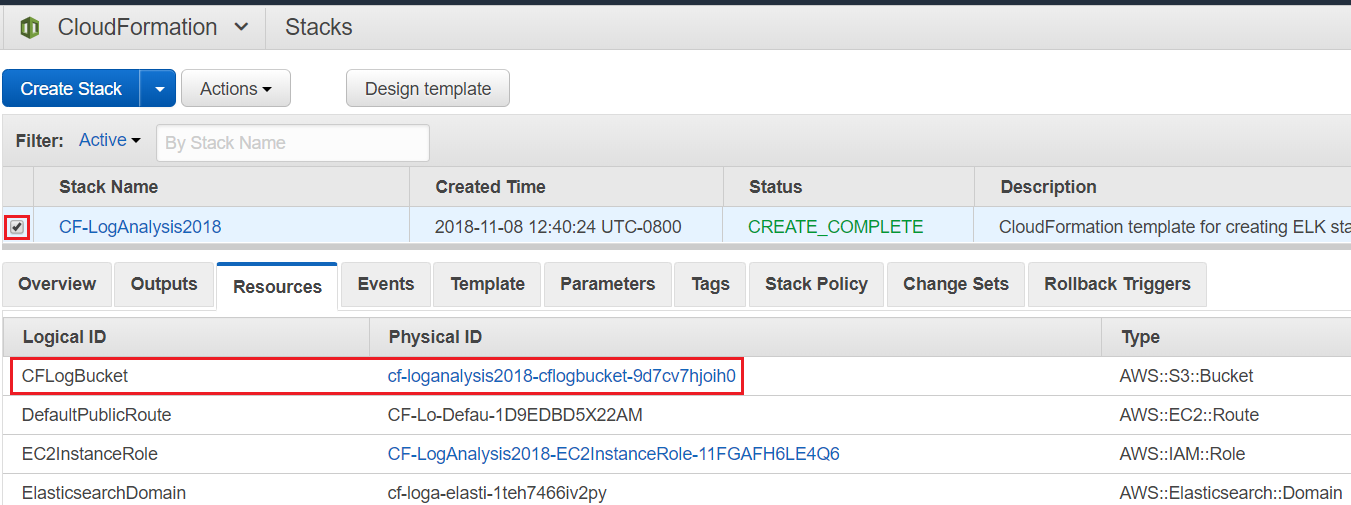Click the CloudFormation template description text
Image resolution: width=1351 pixels, height=505 pixels.
tap(1175, 227)
